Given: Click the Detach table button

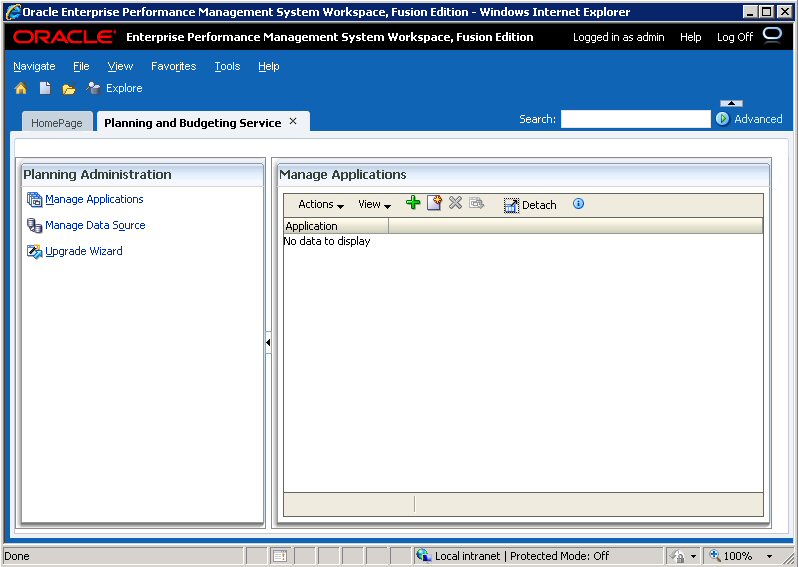Looking at the screenshot, I should [530, 205].
